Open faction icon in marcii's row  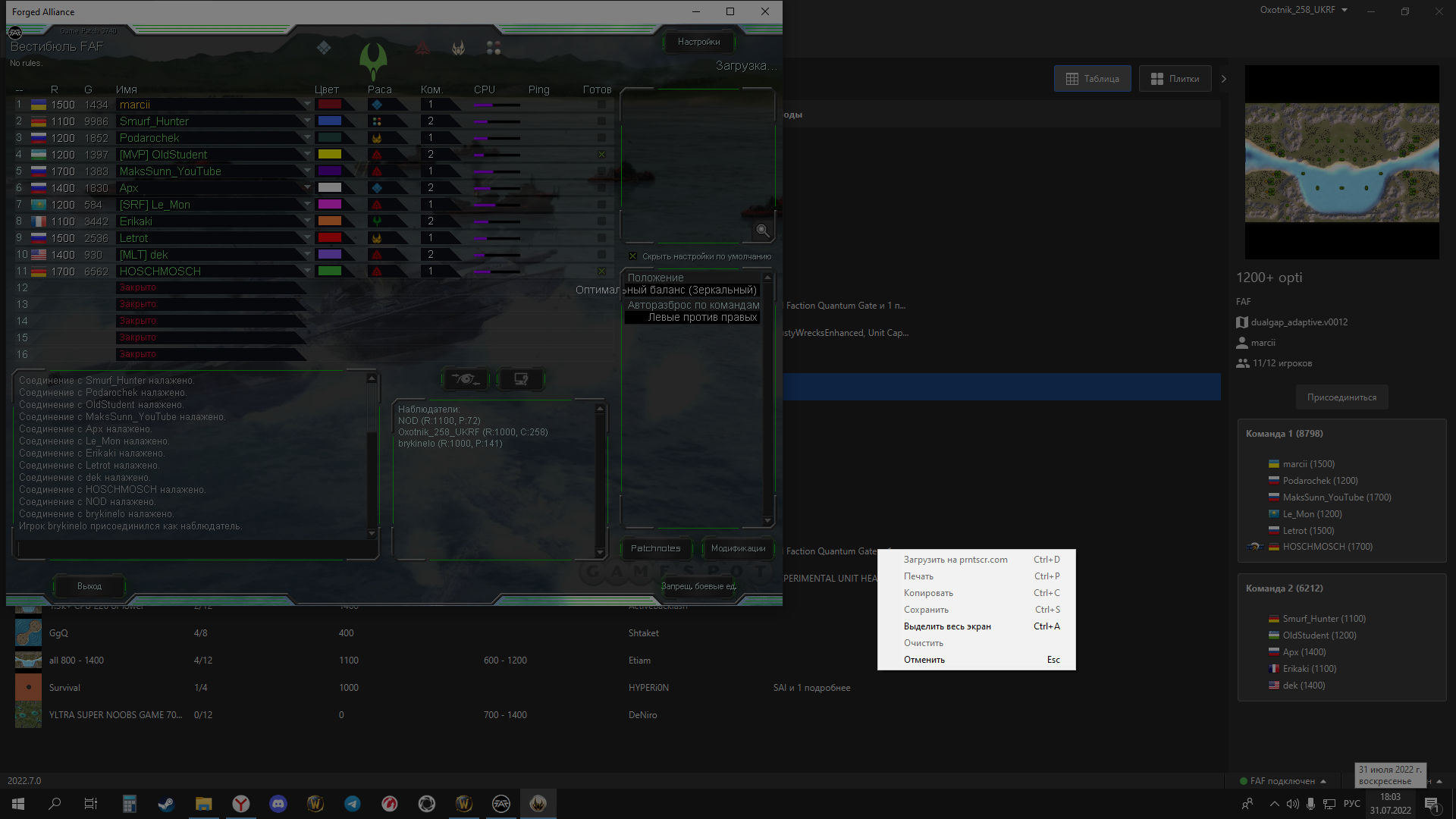point(377,105)
